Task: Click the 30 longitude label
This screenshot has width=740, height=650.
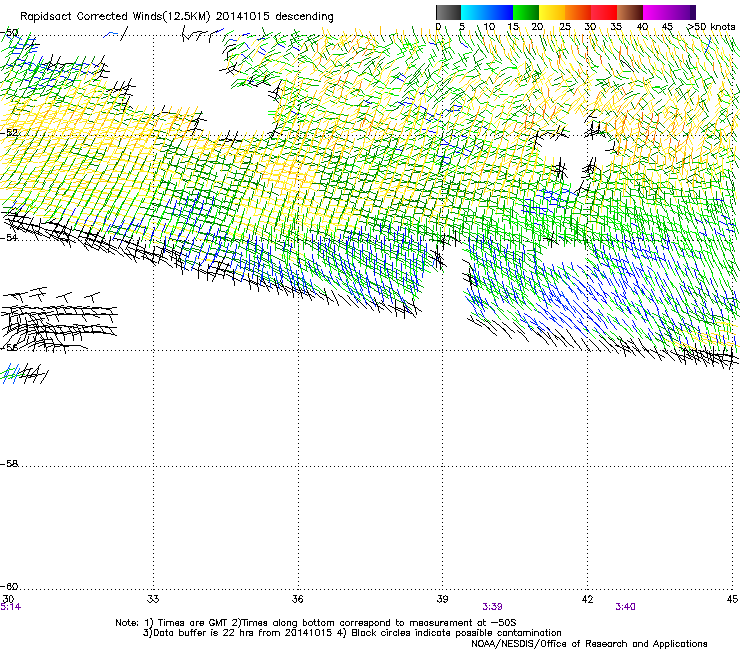Action: pos(8,599)
